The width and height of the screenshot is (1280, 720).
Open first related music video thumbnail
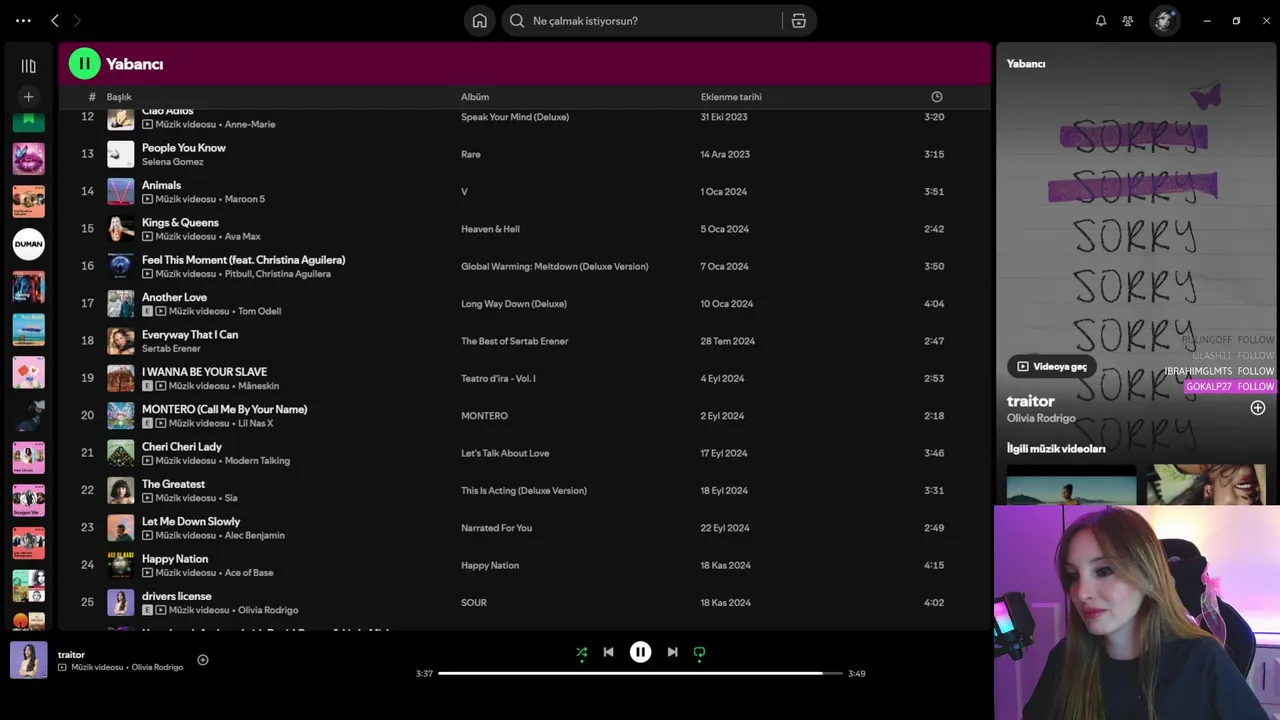click(1071, 484)
